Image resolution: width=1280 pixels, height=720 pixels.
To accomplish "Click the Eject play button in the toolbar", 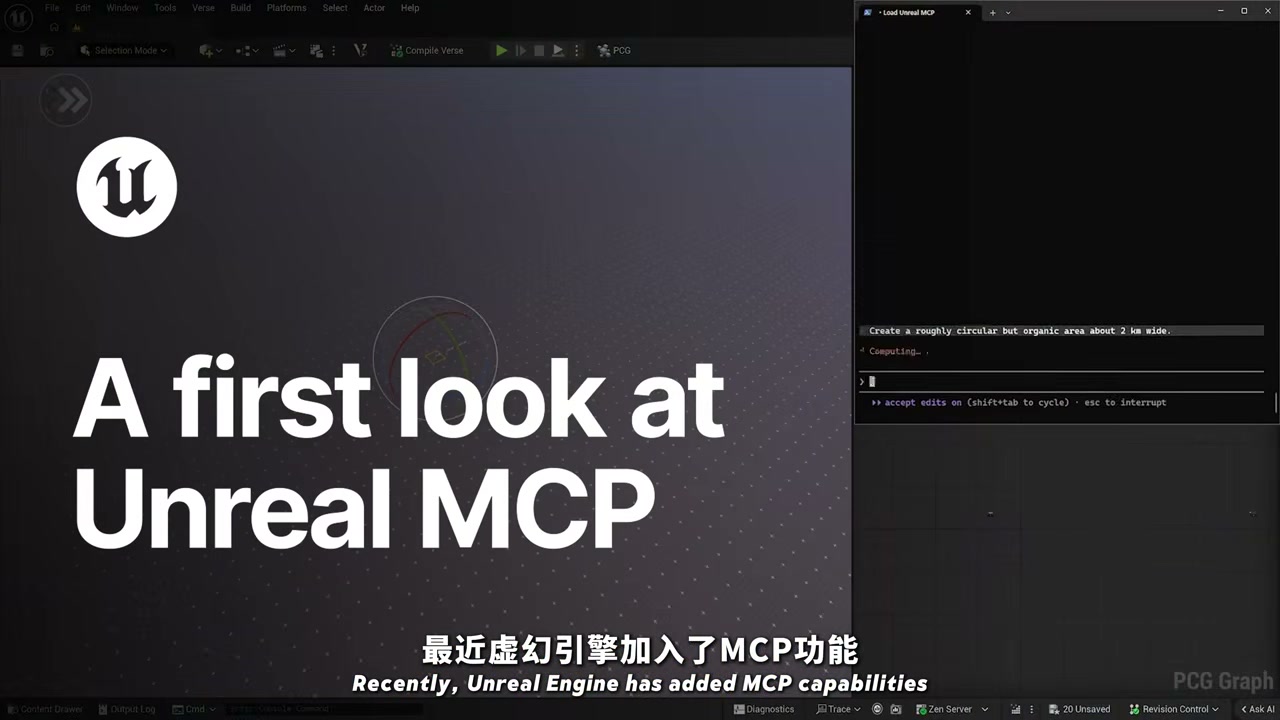I will [x=558, y=50].
